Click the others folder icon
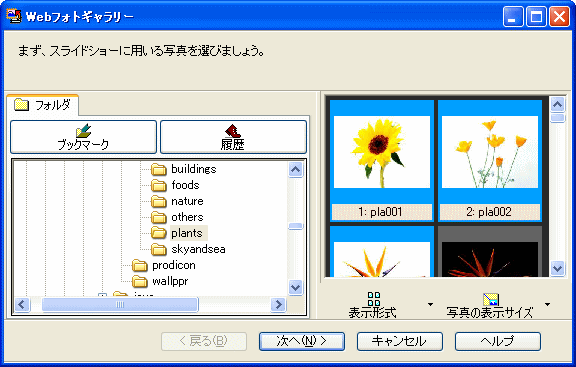The height and width of the screenshot is (367, 576). 159,217
